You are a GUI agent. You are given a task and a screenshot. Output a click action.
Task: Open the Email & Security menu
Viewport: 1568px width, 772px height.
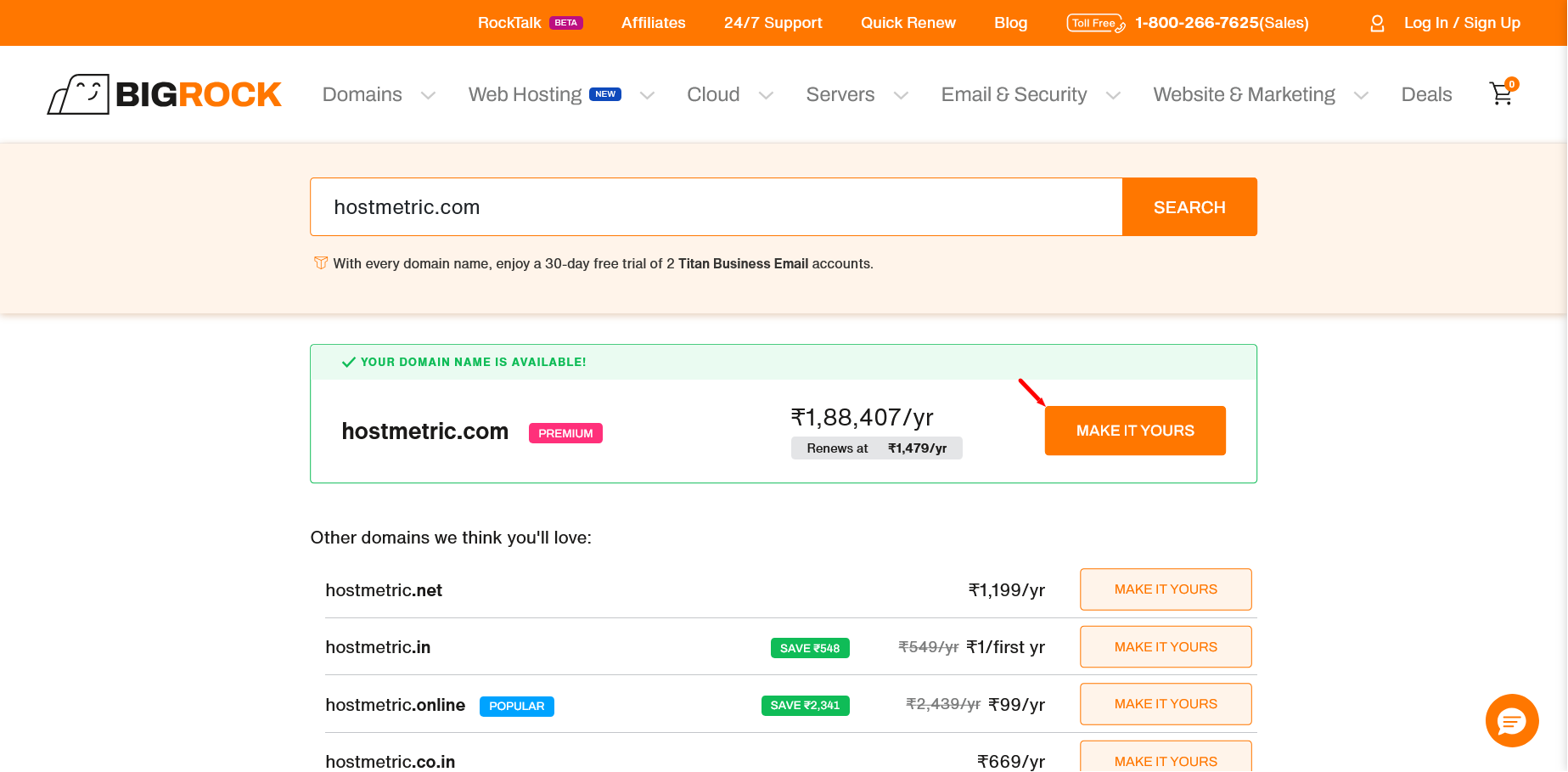click(x=1014, y=94)
